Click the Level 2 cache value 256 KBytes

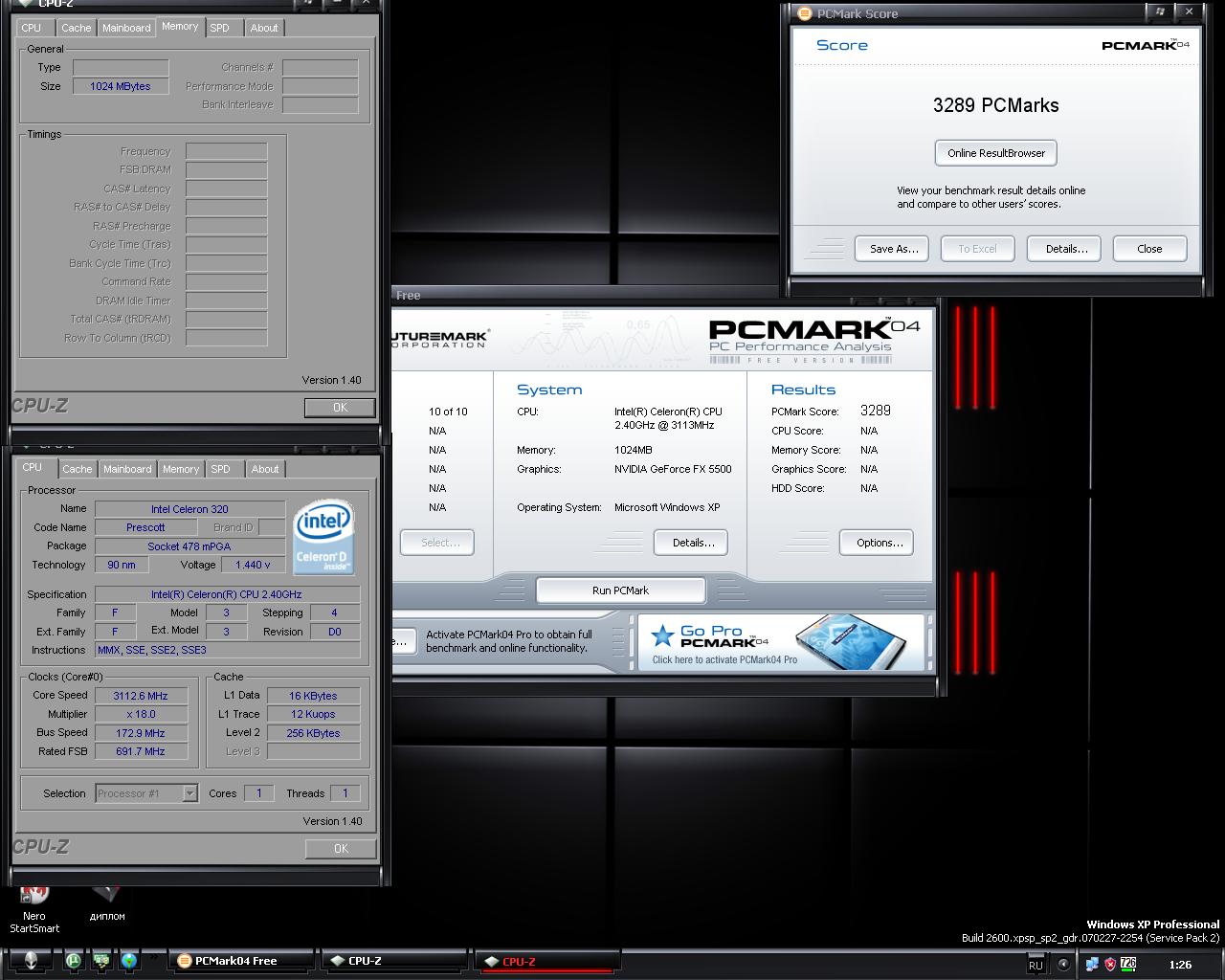[313, 733]
